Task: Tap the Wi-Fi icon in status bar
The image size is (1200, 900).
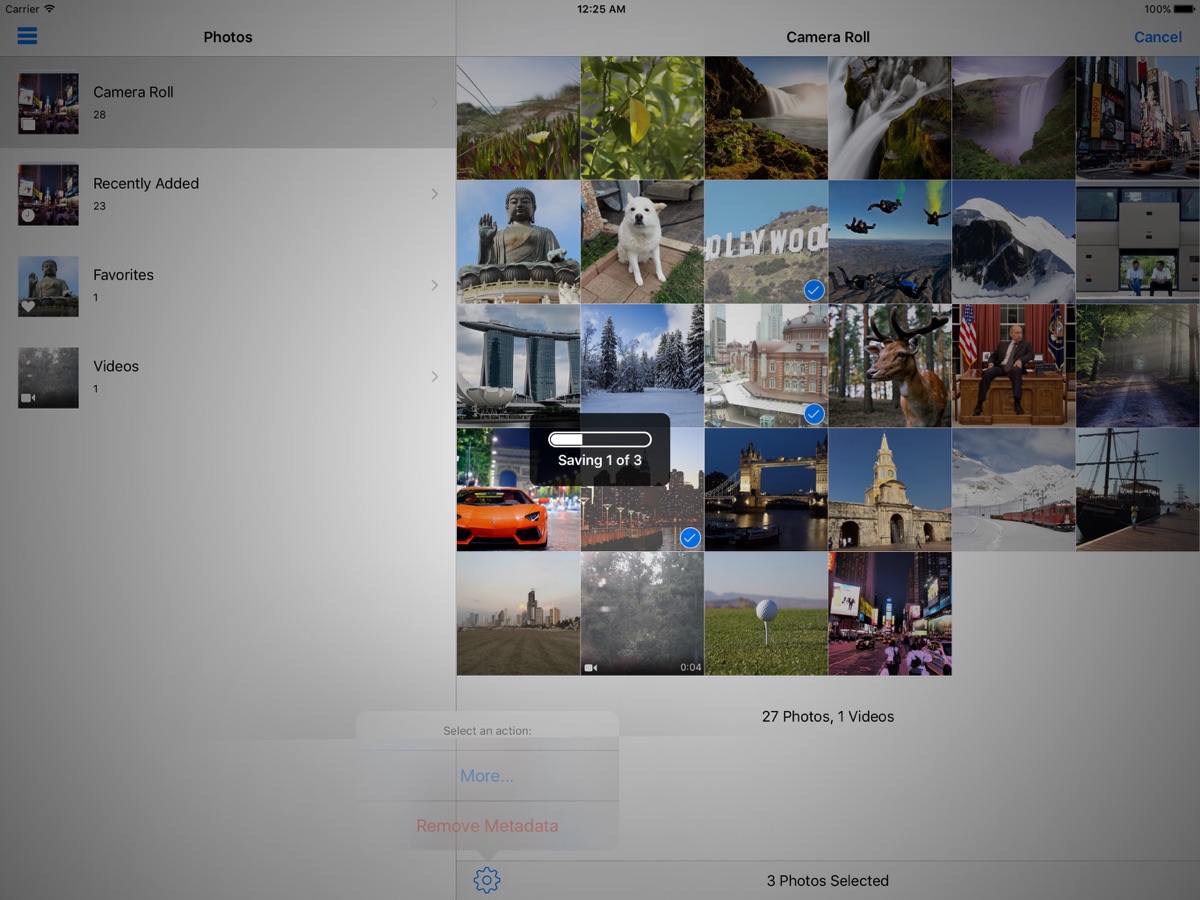Action: click(x=50, y=9)
